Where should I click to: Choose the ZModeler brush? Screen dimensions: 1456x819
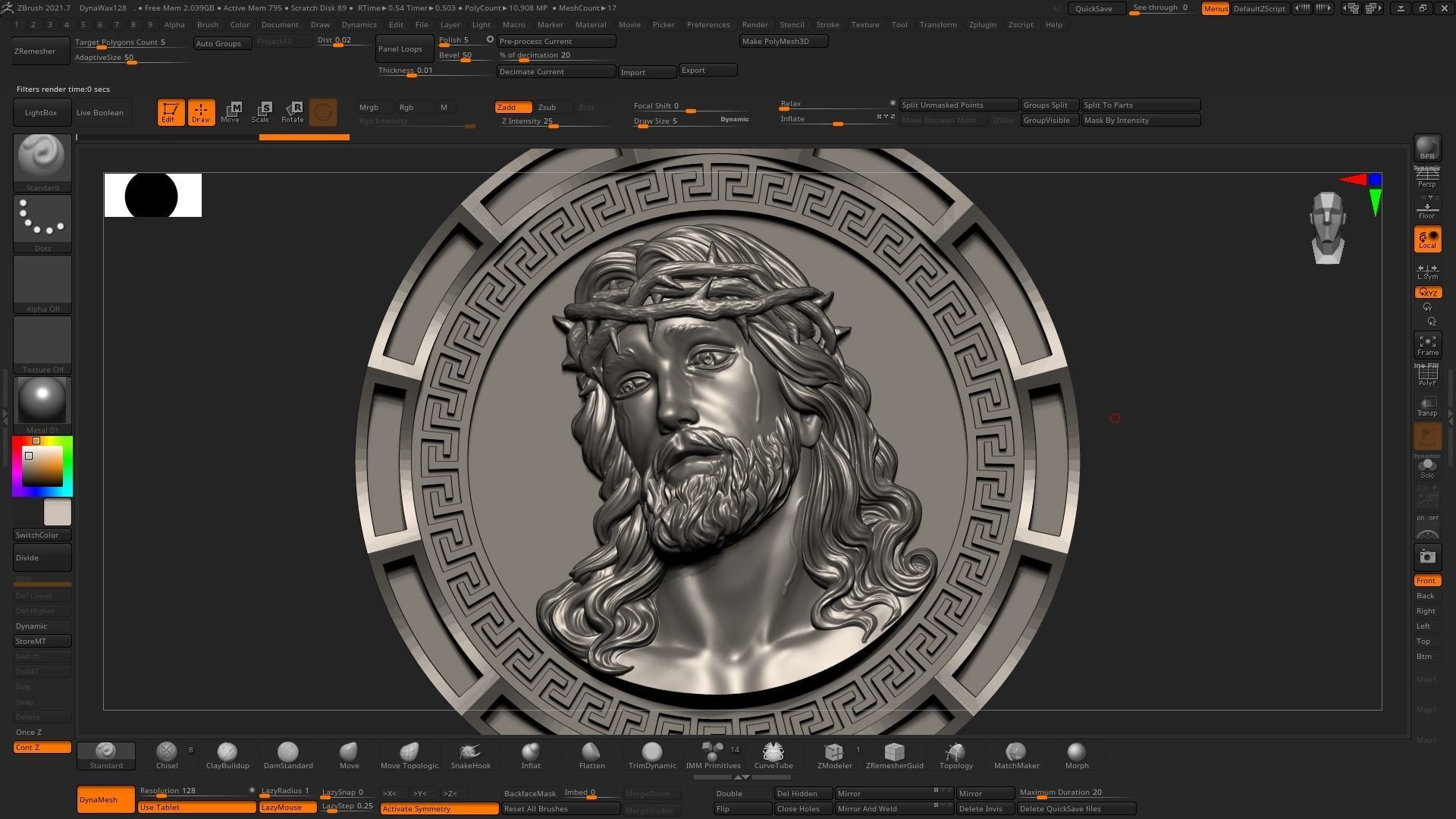pyautogui.click(x=834, y=755)
